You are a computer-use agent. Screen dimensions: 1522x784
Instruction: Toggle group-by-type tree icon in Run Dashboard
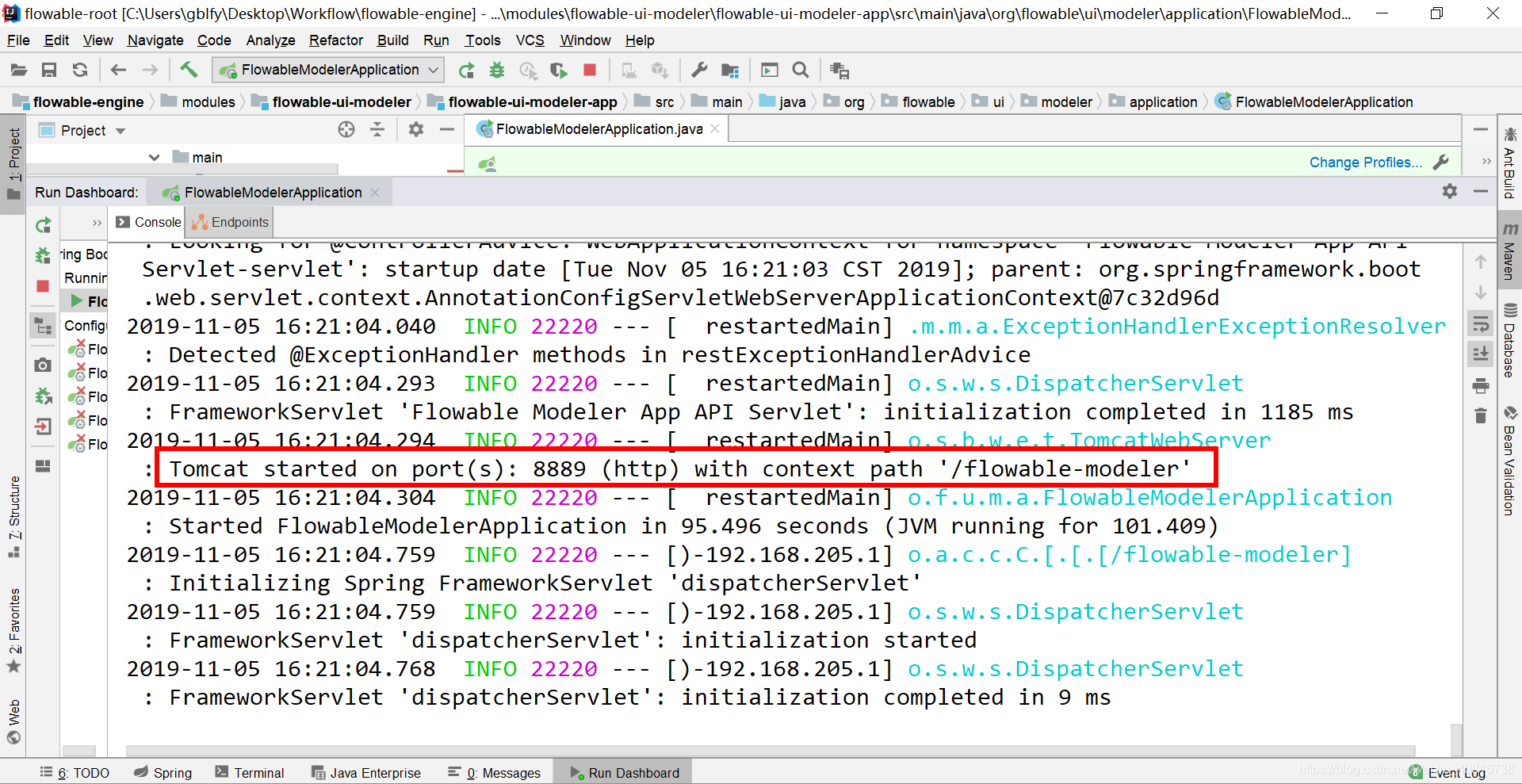pos(44,326)
